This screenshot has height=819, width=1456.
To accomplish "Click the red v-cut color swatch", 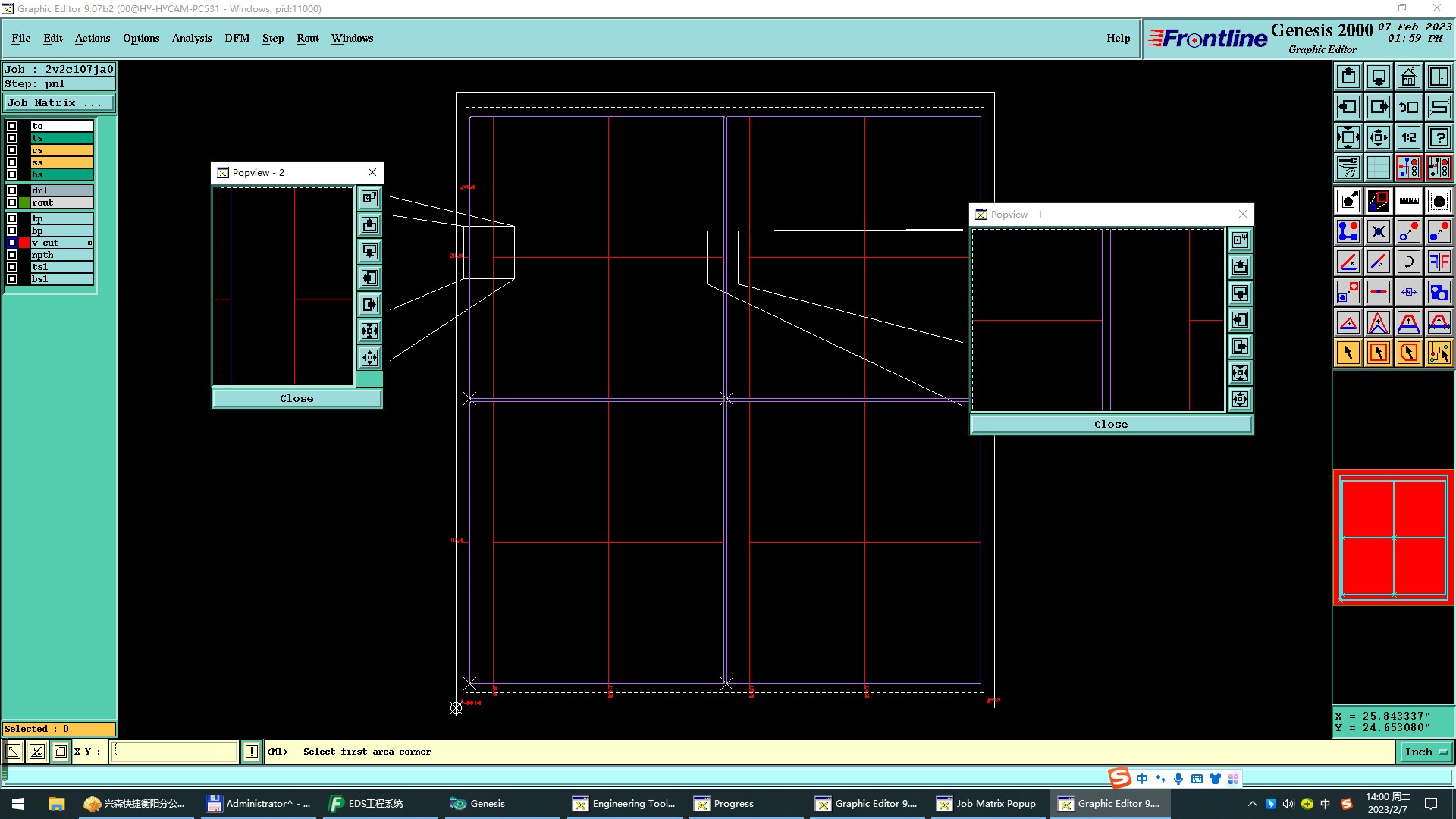I will [24, 243].
